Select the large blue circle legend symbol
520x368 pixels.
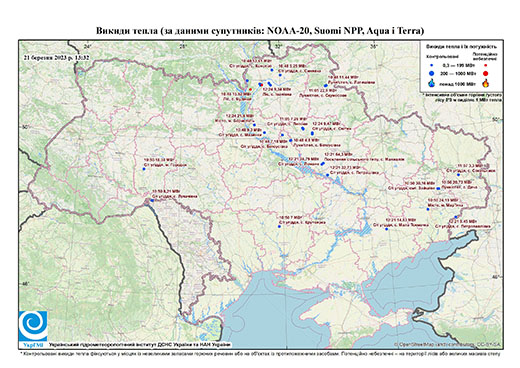pyautogui.click(x=432, y=73)
